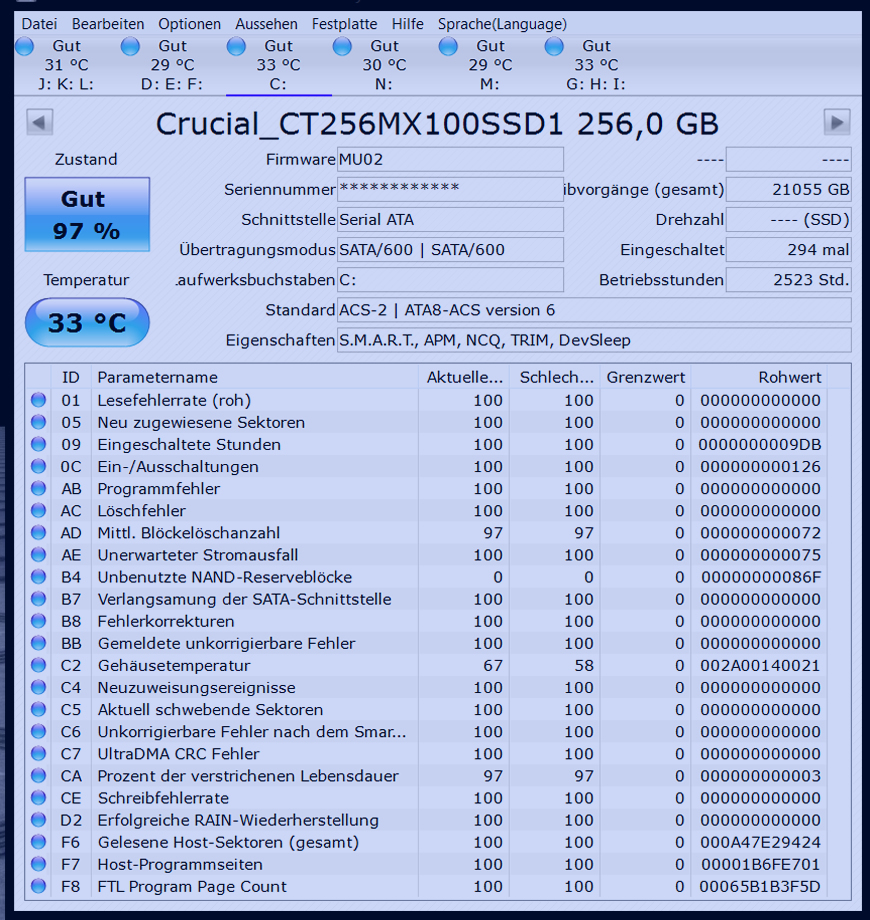The height and width of the screenshot is (920, 870).
Task: Select drive N: status orb
Action: click(x=342, y=46)
